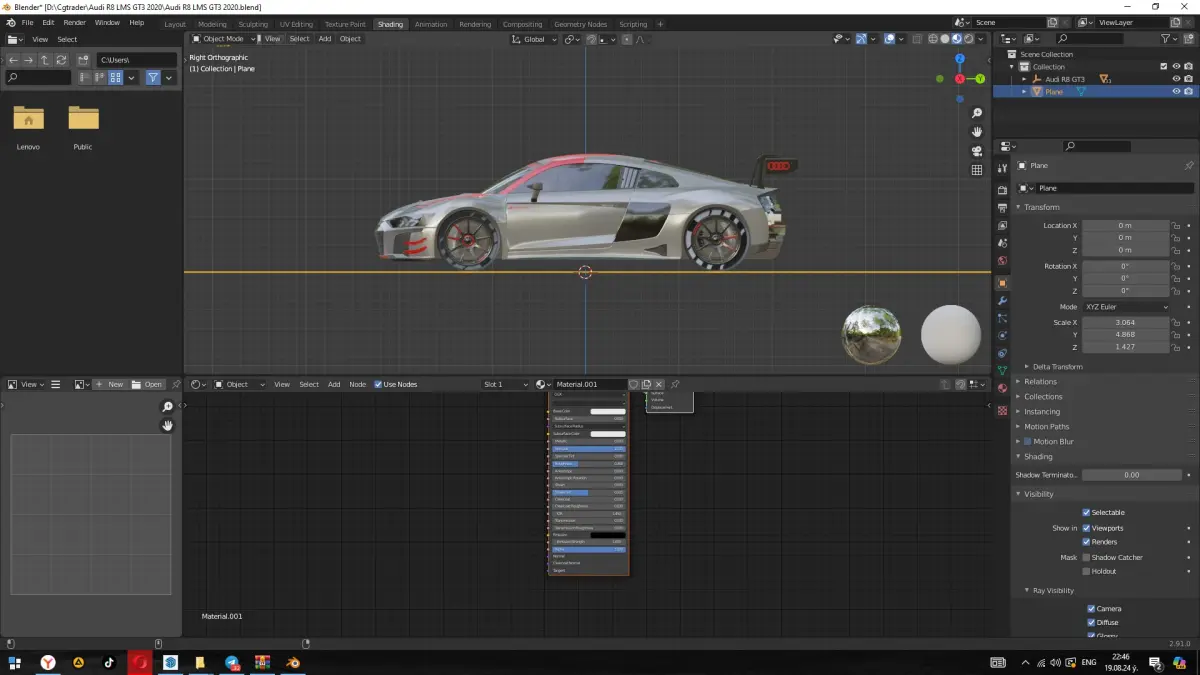Hide the Plane object using eye icon
Image resolution: width=1200 pixels, height=675 pixels.
(1176, 91)
